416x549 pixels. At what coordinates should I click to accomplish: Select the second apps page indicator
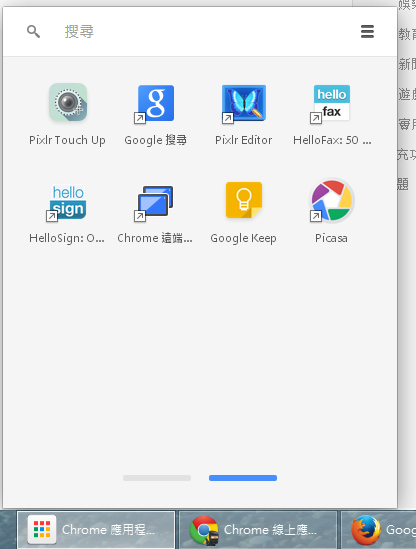(243, 478)
